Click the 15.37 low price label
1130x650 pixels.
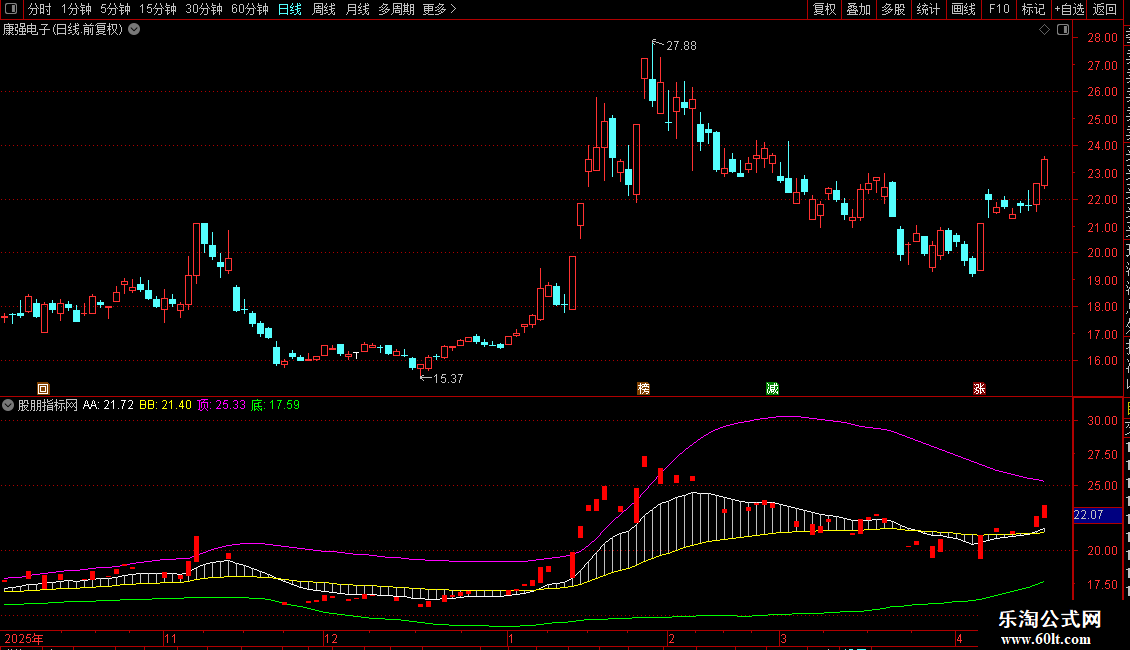point(448,379)
